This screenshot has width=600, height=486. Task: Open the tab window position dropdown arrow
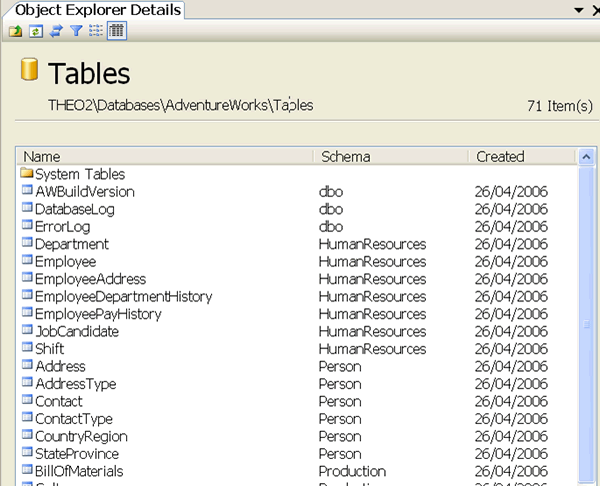579,10
